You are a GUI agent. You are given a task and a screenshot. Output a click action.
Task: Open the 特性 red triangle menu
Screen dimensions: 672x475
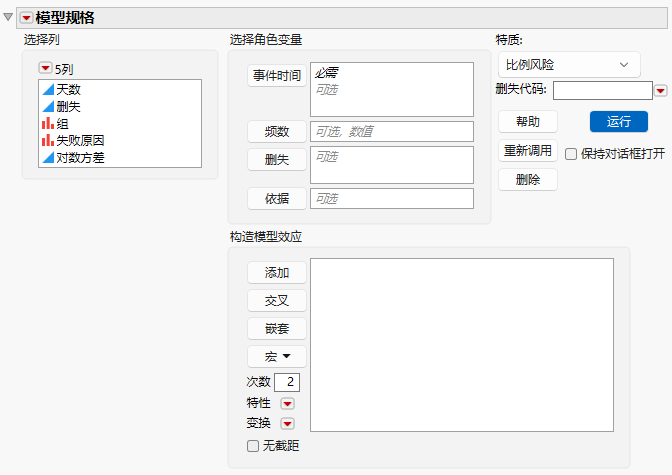(x=287, y=403)
